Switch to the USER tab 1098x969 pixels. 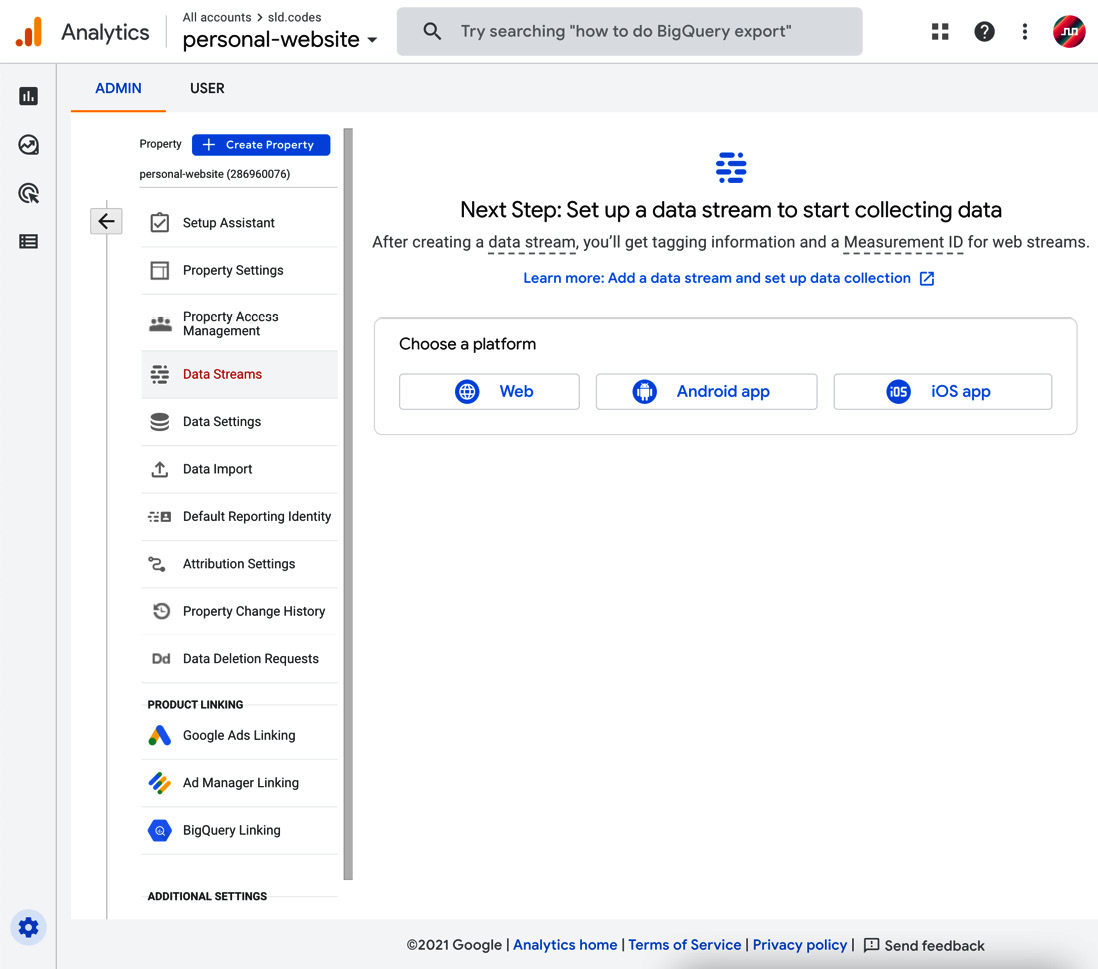[x=207, y=88]
